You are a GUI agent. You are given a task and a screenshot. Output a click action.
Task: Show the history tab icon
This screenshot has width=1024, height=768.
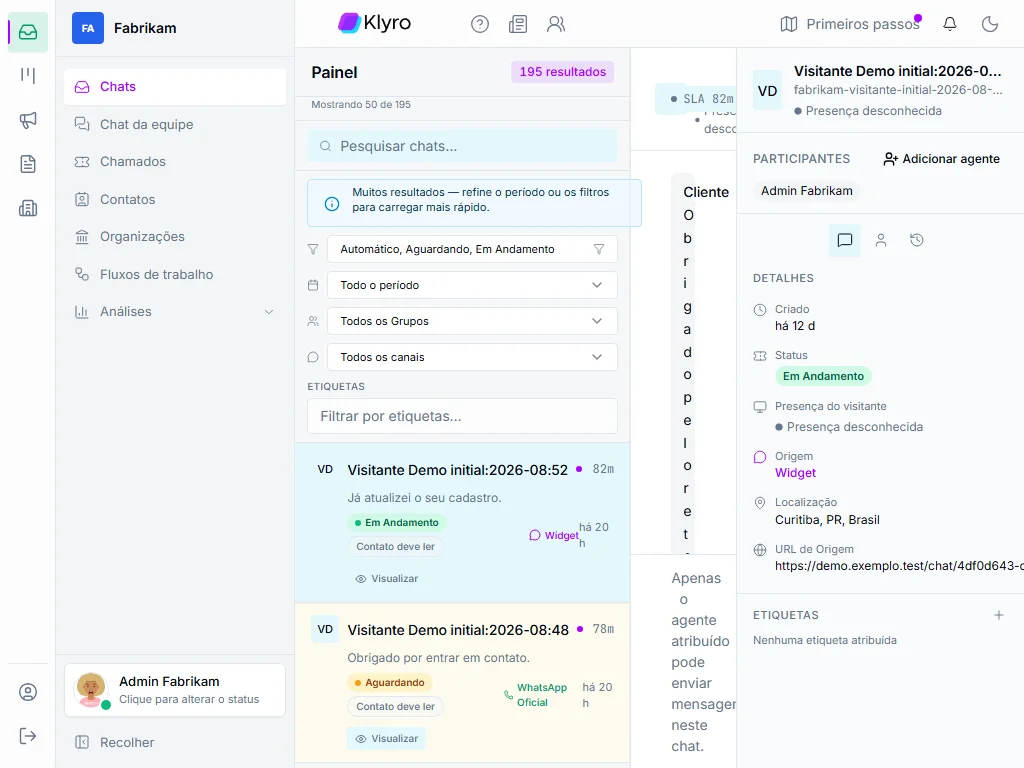(917, 240)
